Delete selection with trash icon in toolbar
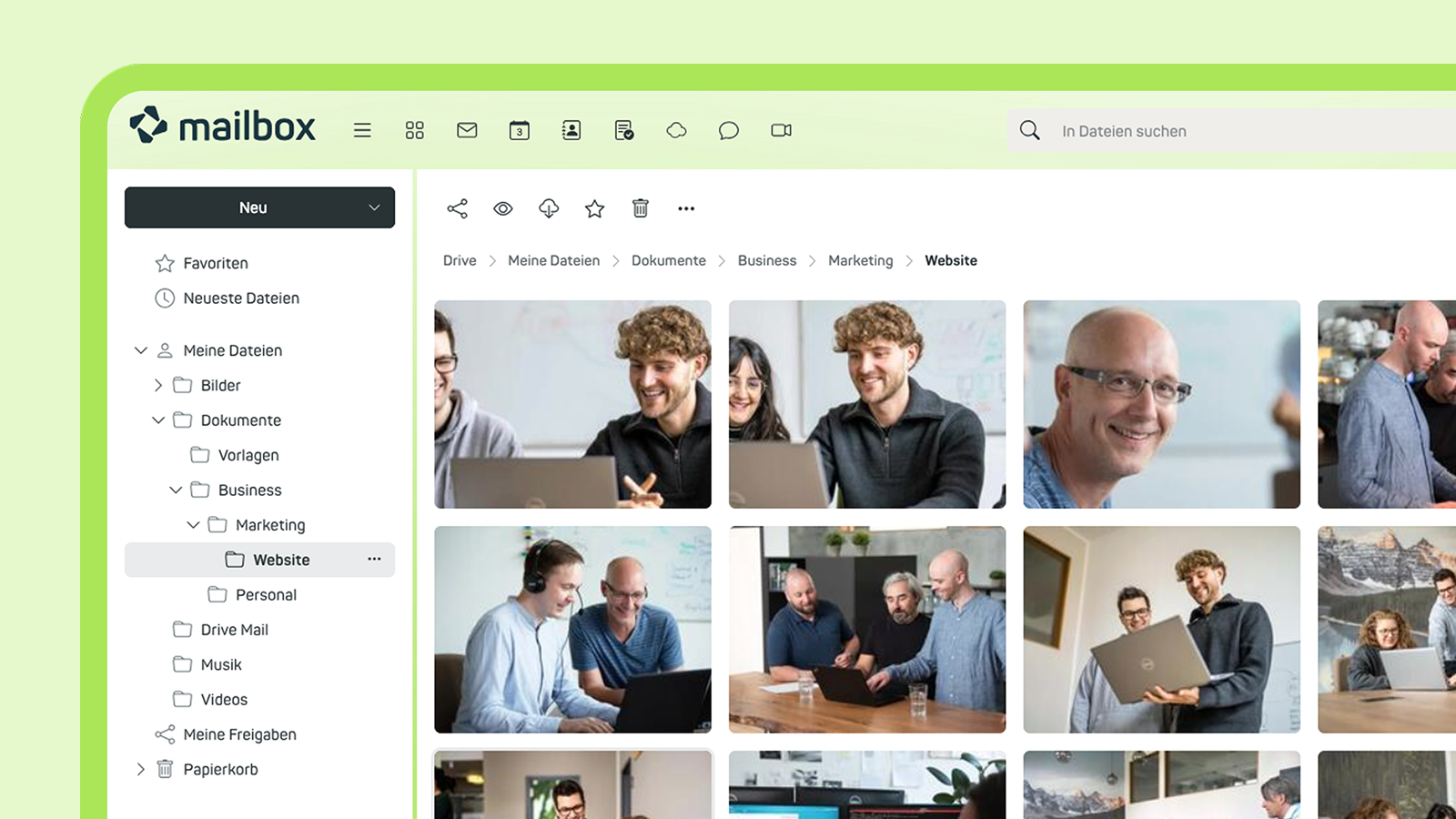 641,208
